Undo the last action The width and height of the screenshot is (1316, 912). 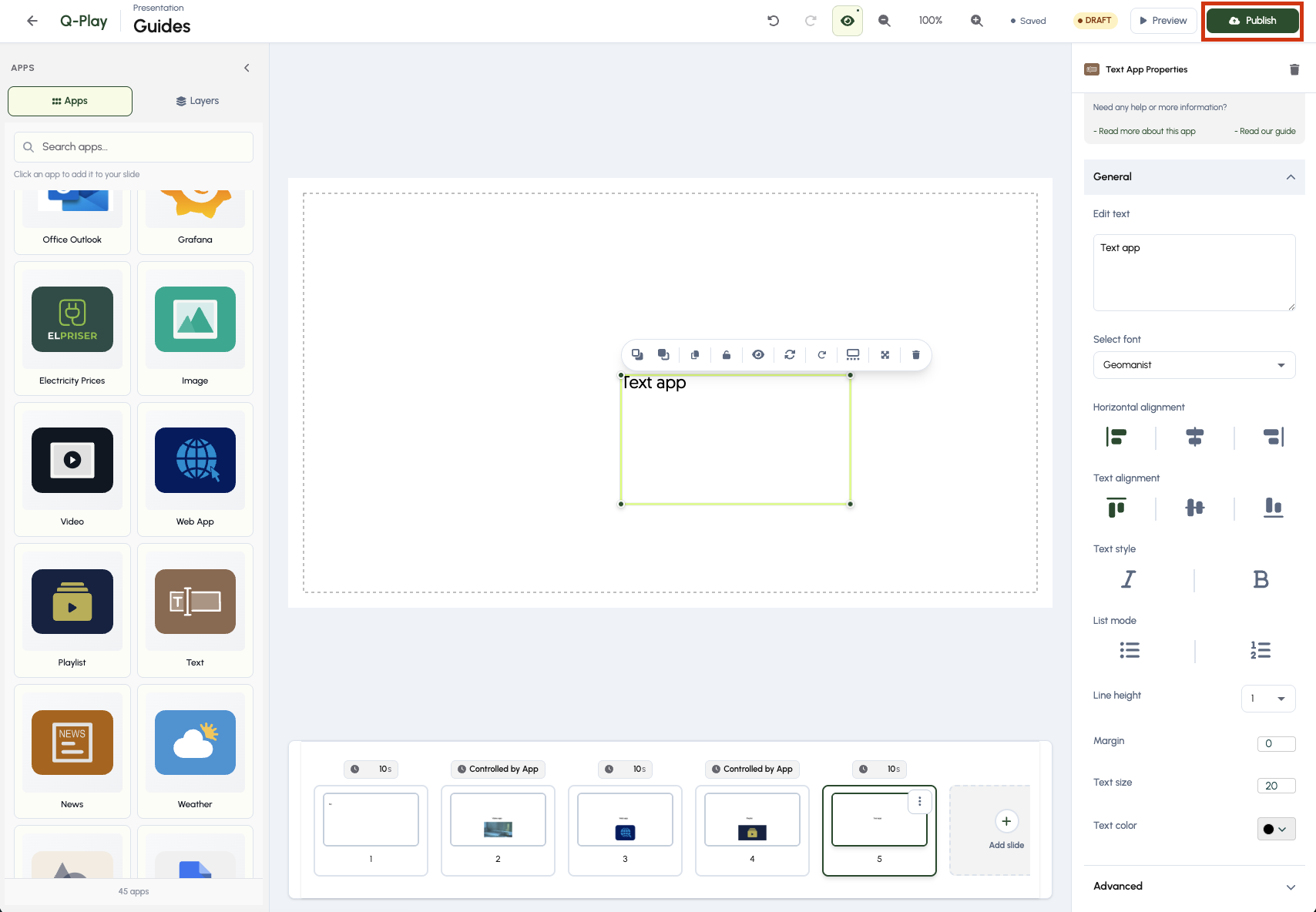click(774, 21)
